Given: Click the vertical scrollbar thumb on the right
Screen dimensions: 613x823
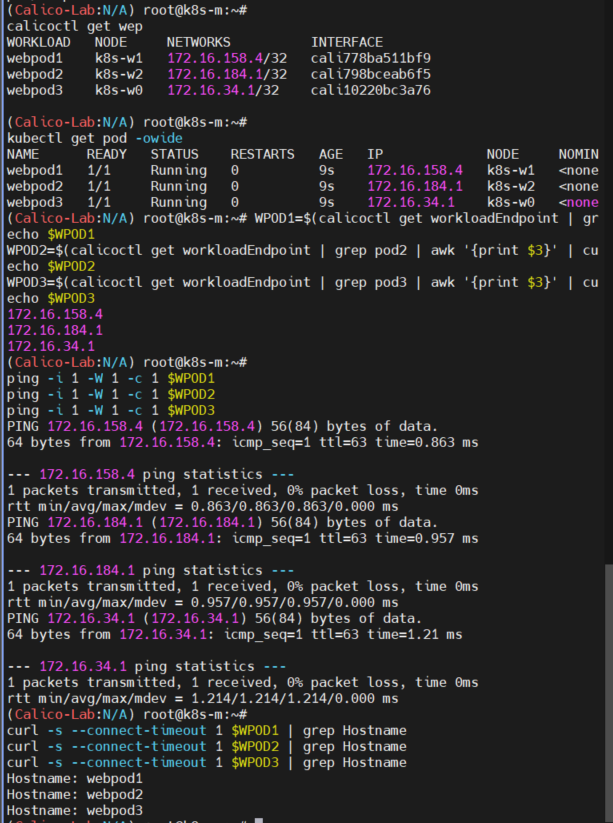Looking at the screenshot, I should point(609,693).
